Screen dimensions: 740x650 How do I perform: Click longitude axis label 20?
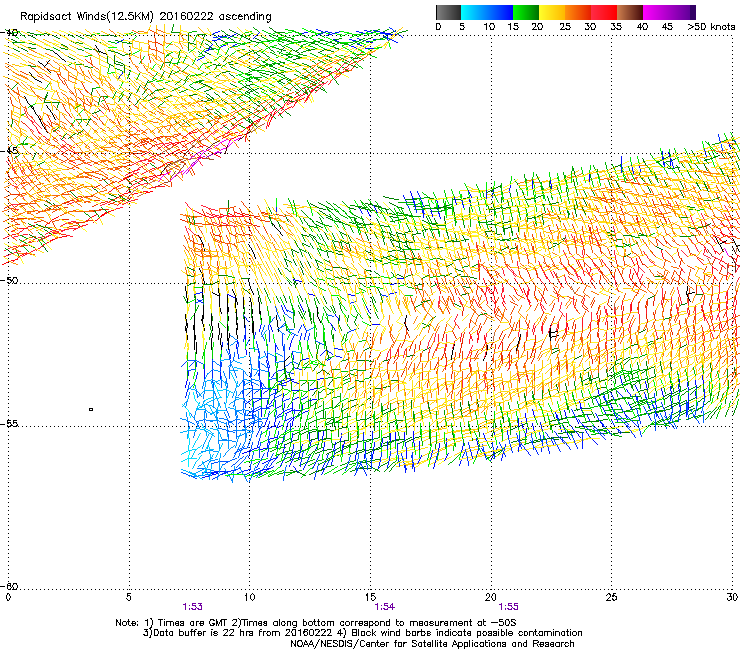click(x=491, y=597)
